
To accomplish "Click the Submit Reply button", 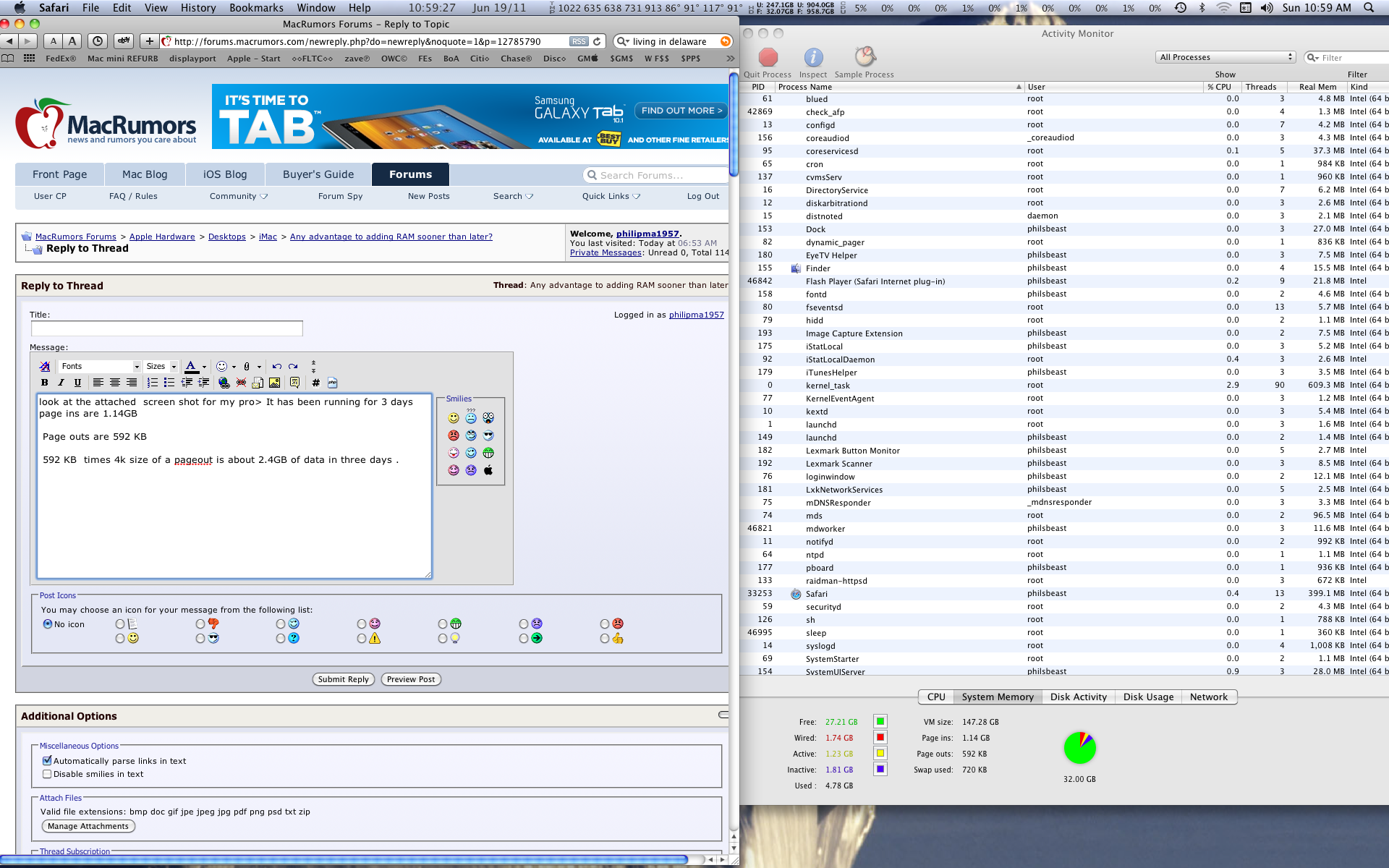I will click(x=344, y=679).
